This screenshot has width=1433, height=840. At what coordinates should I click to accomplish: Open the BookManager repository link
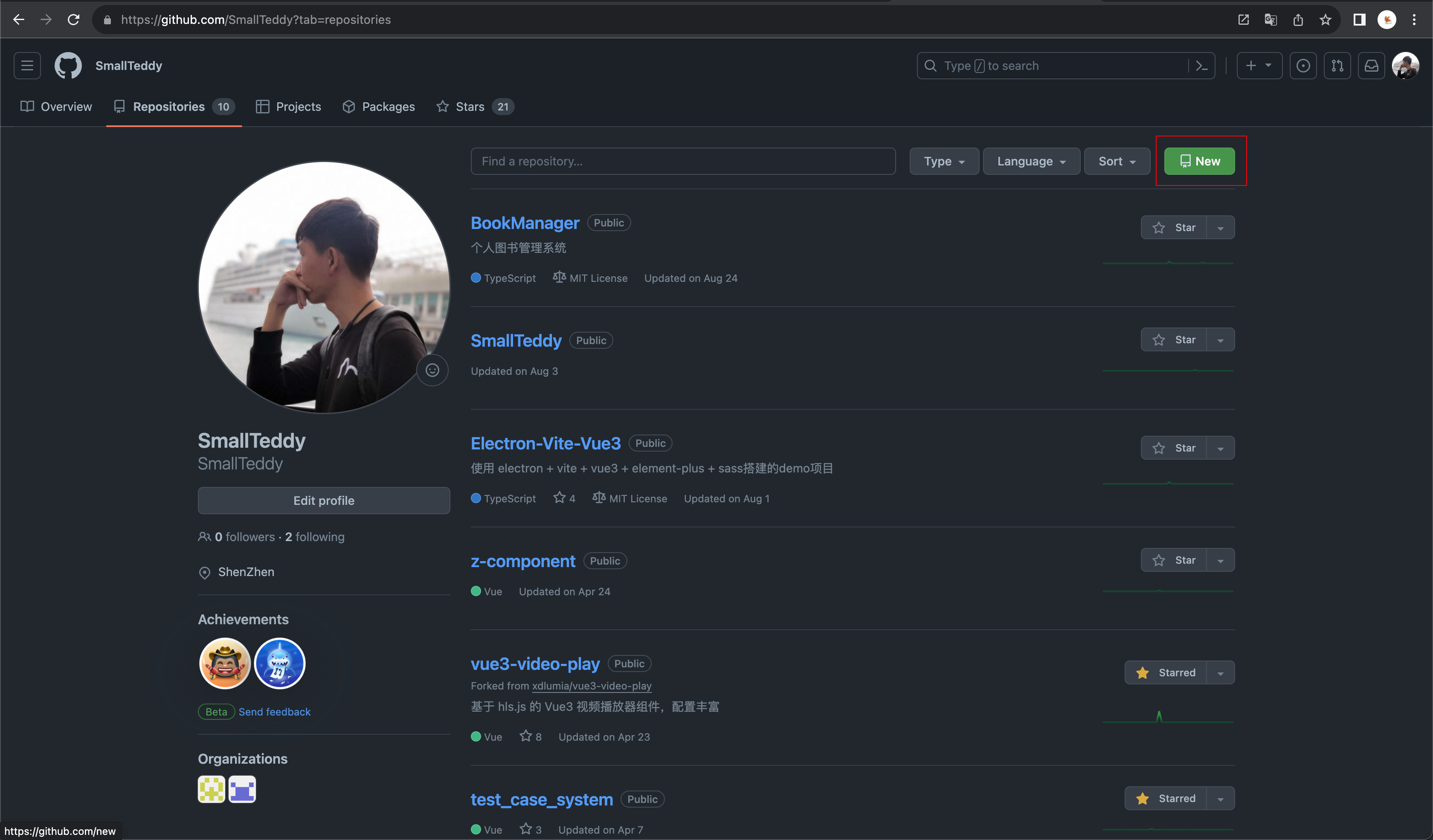[x=524, y=222]
